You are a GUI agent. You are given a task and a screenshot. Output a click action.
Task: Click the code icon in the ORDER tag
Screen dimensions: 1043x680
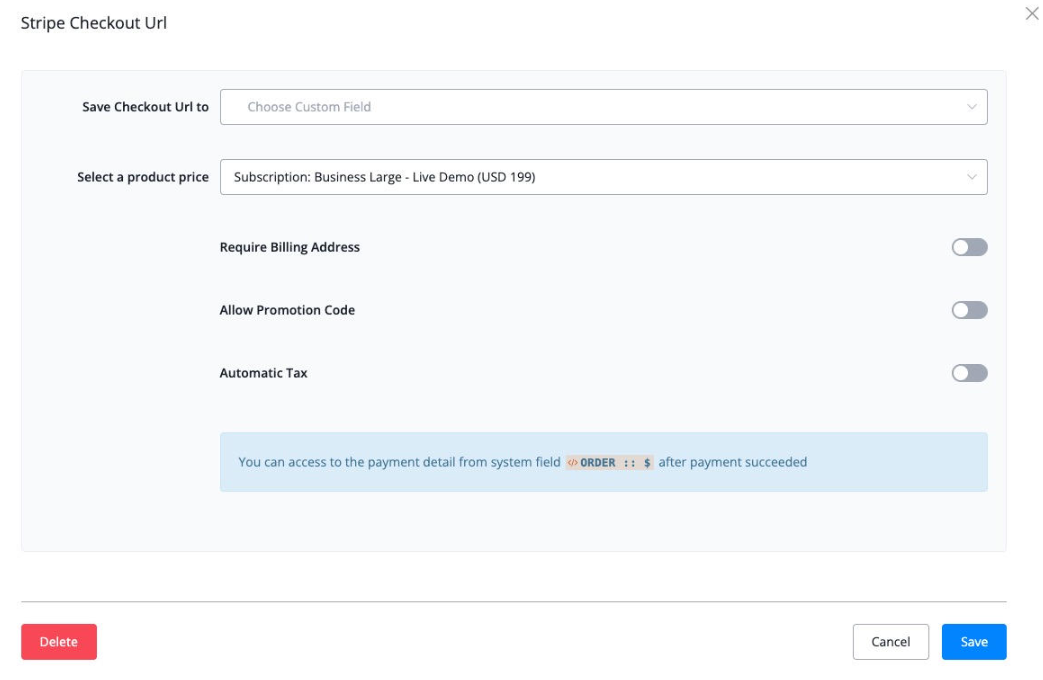point(572,463)
